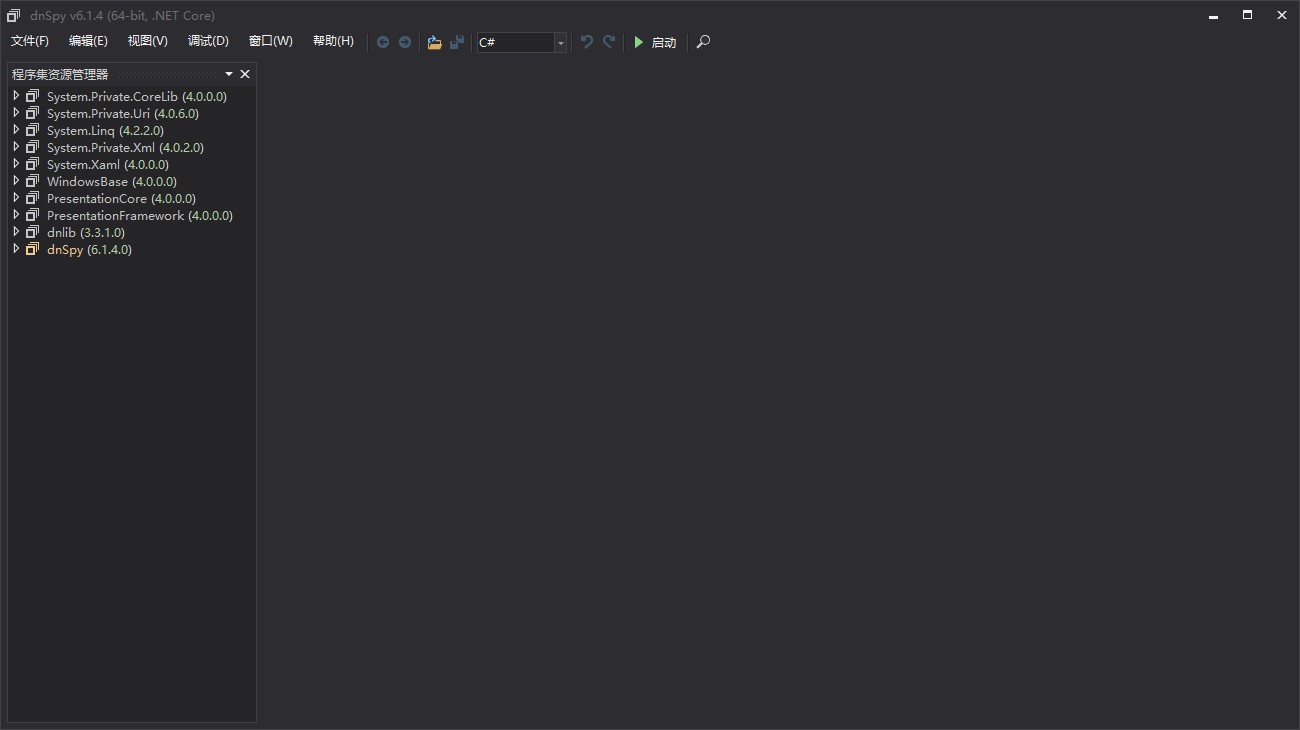Select System.Private.Xml (4.0.2.0) row text
1300x730 pixels.
125,148
